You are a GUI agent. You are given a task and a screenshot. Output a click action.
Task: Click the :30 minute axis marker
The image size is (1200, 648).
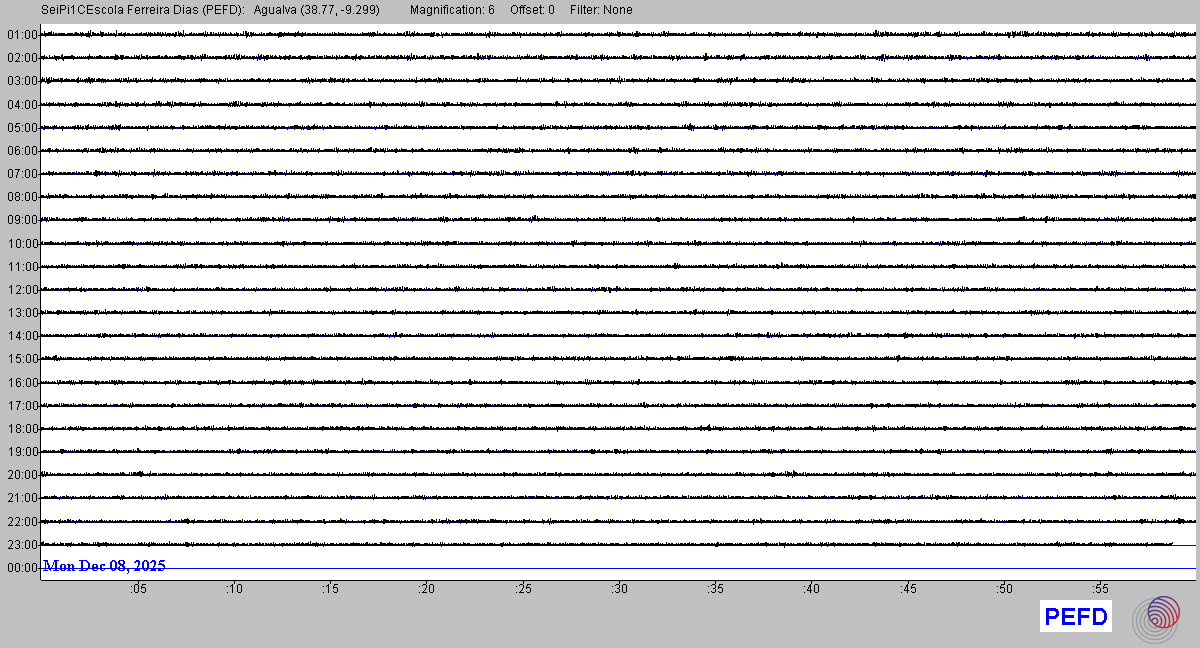click(x=619, y=589)
